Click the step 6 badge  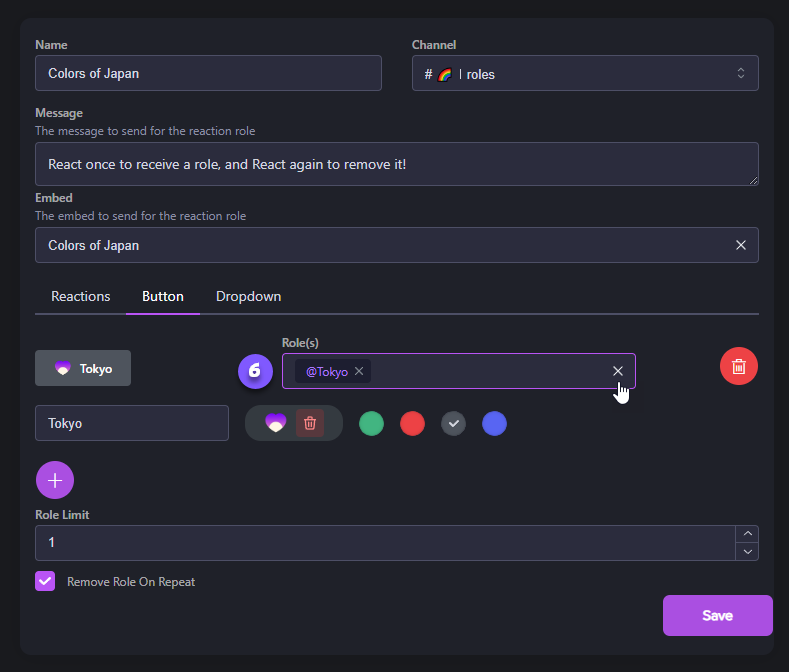coord(255,370)
